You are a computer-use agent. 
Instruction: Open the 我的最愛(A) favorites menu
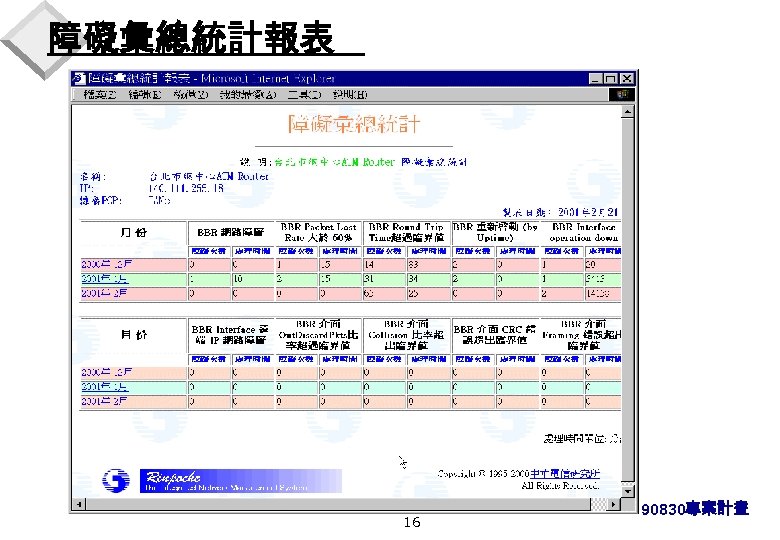pyautogui.click(x=248, y=94)
